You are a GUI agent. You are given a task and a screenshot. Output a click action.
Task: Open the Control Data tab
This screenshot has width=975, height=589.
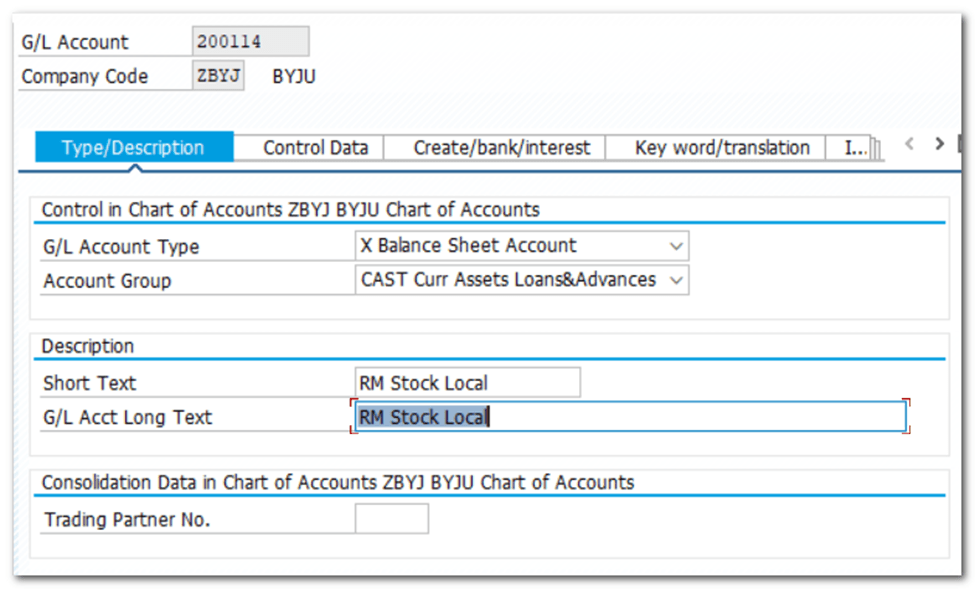pos(315,148)
